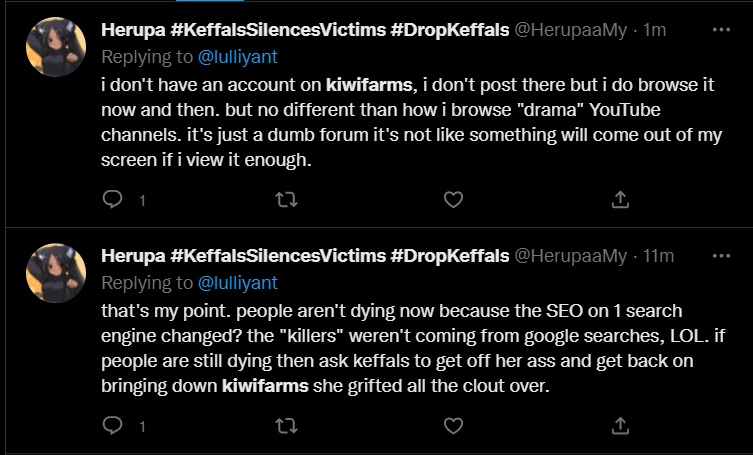Reply to the first tweet about browsing
This screenshot has height=455, width=753.
point(113,200)
